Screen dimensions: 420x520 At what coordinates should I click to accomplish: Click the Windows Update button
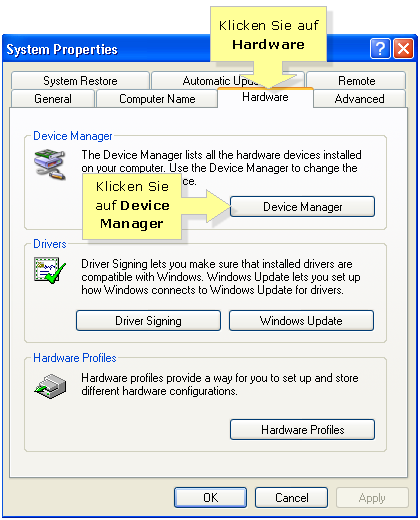pyautogui.click(x=301, y=321)
